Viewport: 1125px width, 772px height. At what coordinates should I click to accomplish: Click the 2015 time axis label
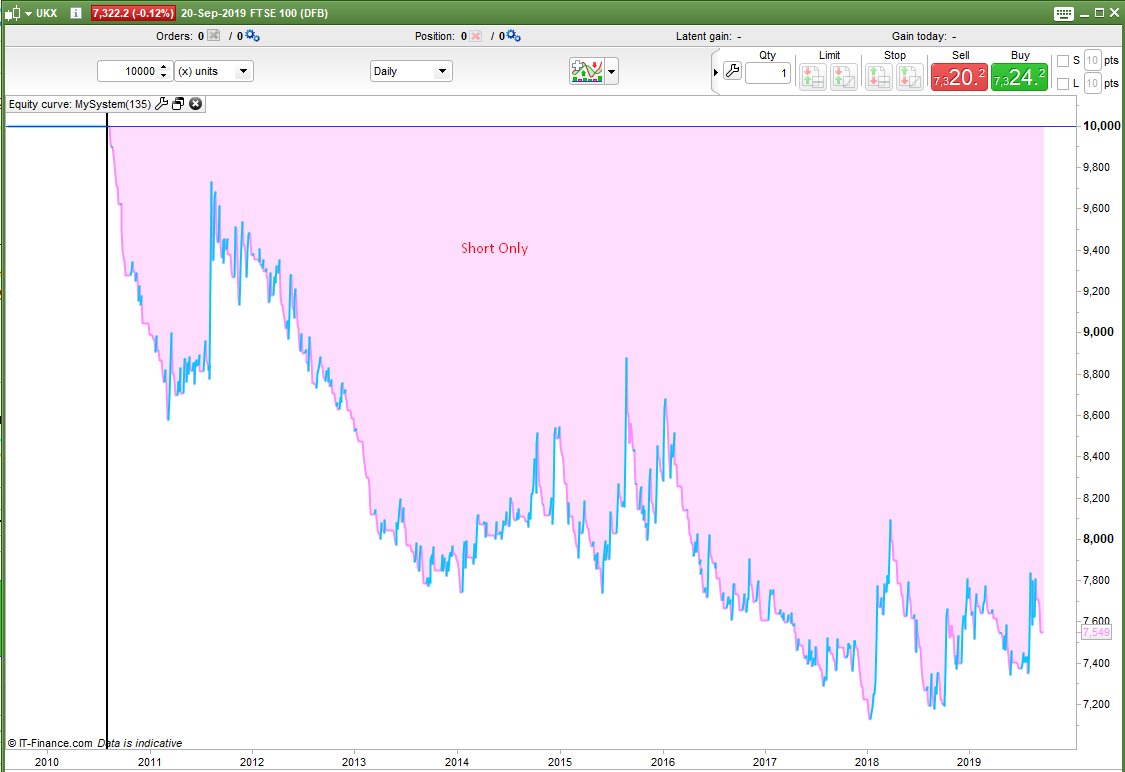point(560,762)
